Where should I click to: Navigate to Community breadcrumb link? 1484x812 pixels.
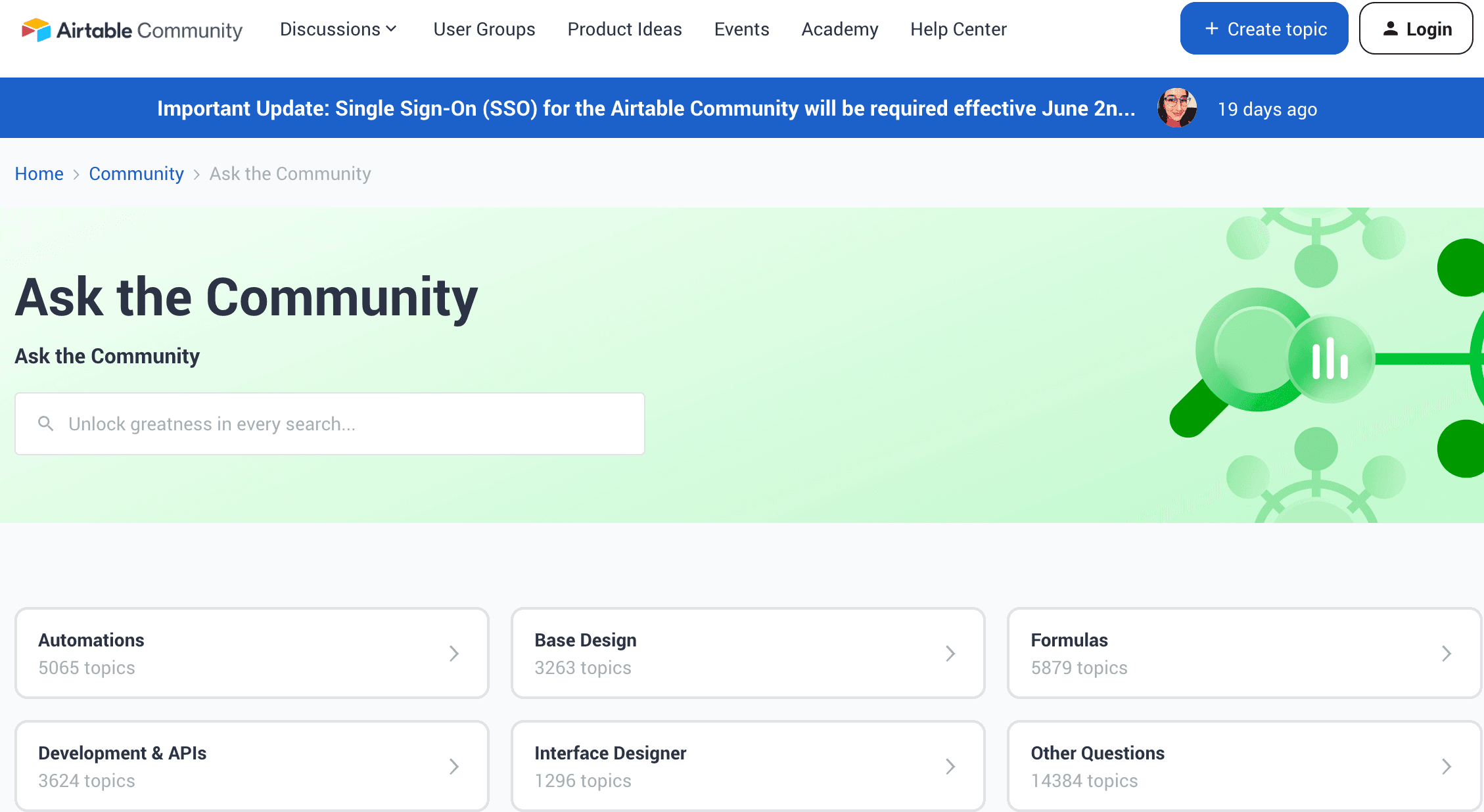tap(136, 173)
